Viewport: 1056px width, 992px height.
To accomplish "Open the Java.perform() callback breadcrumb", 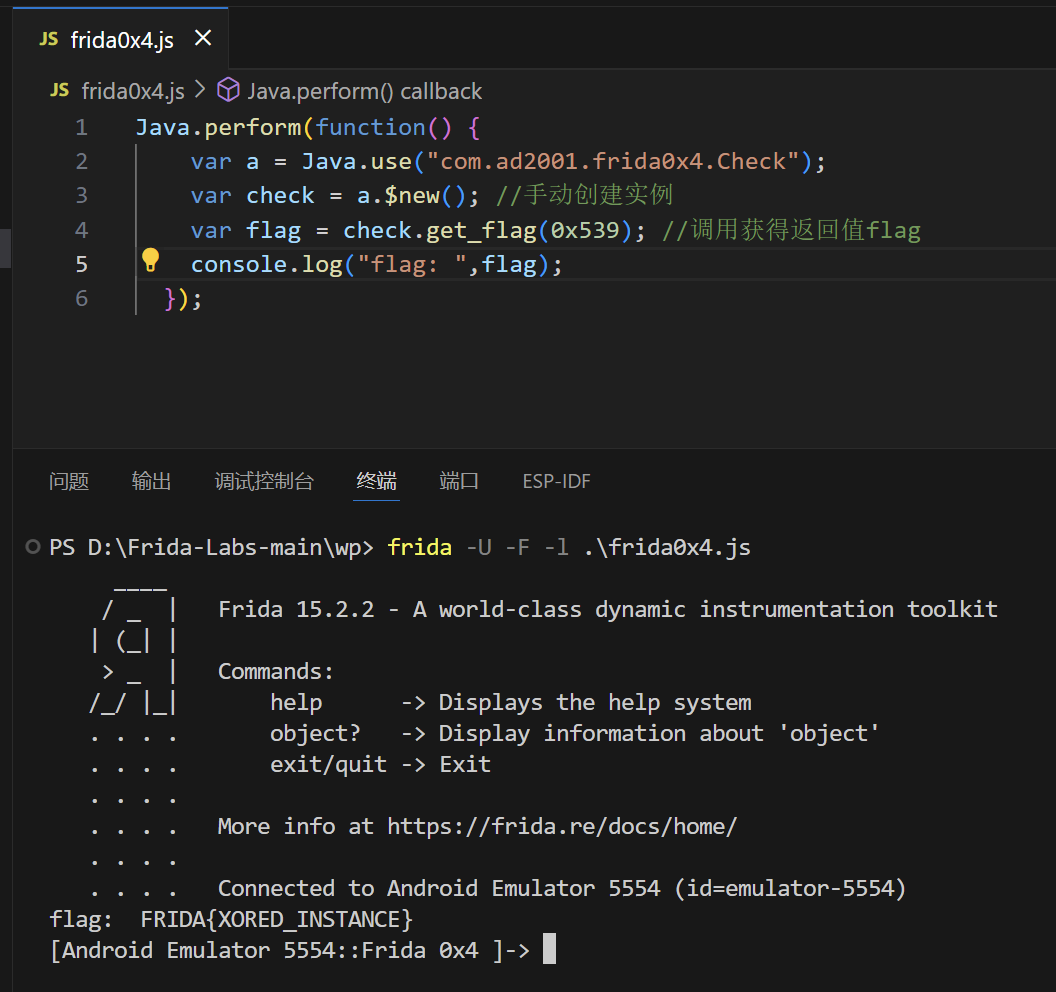I will pos(364,91).
